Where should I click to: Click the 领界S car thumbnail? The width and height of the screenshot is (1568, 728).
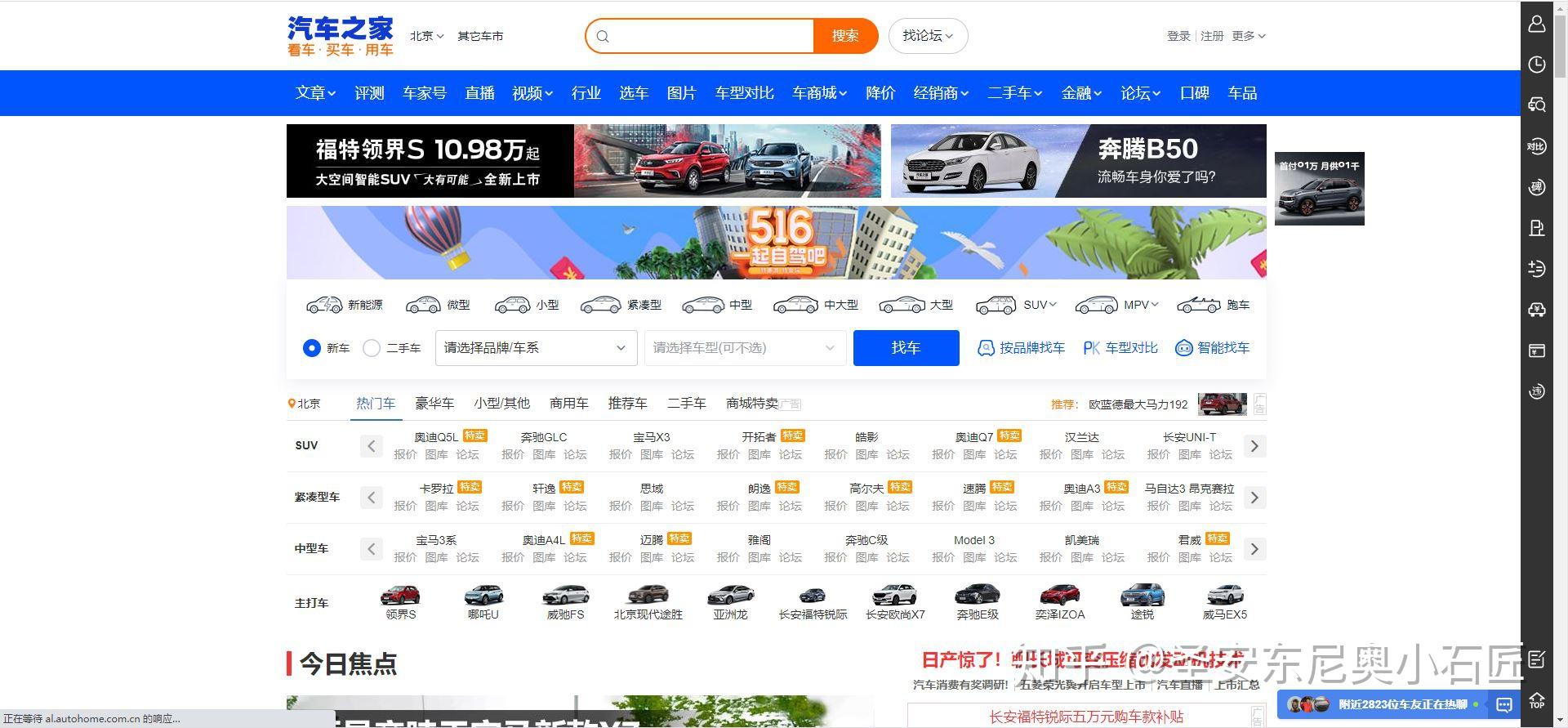click(401, 595)
